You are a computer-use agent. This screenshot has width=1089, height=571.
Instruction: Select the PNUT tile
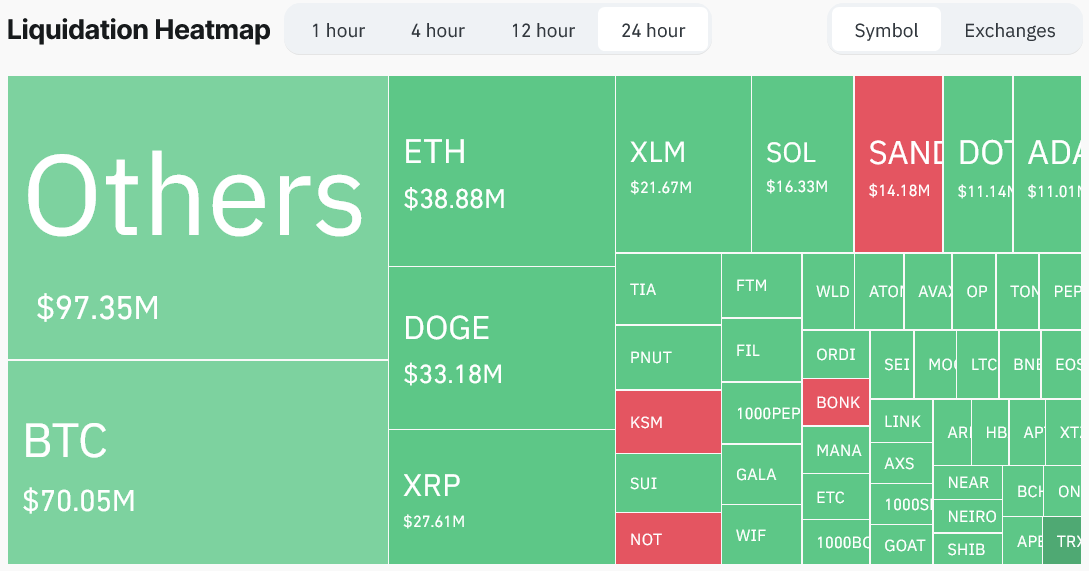click(668, 357)
